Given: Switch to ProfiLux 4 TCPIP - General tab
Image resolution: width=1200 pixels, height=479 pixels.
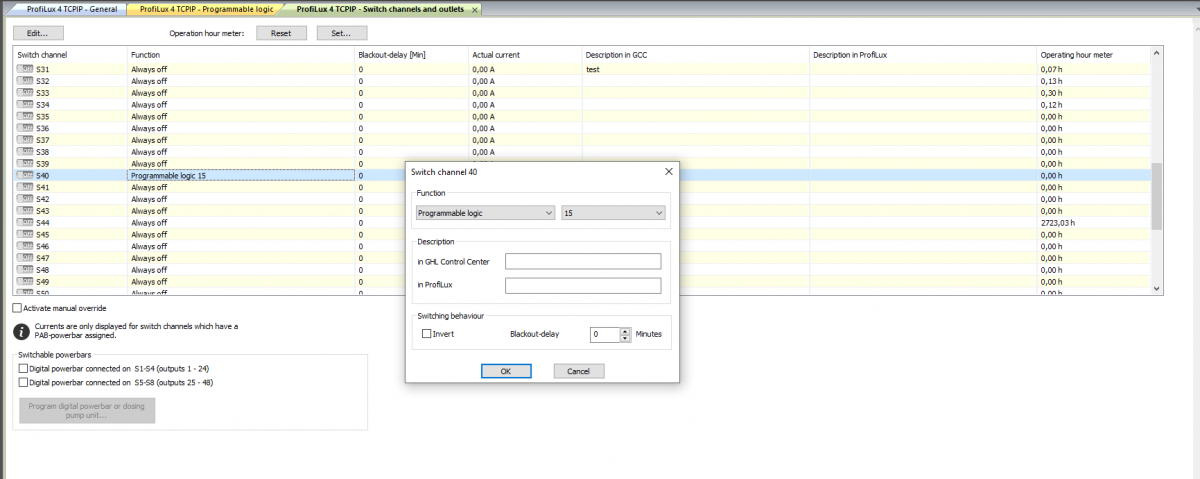Looking at the screenshot, I should 72,9.
